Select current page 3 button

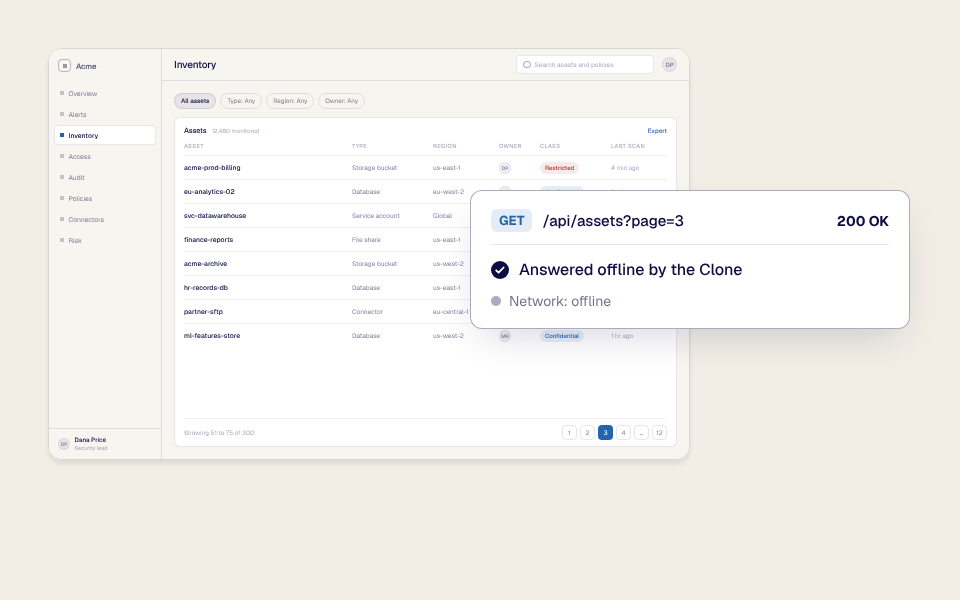(x=605, y=432)
